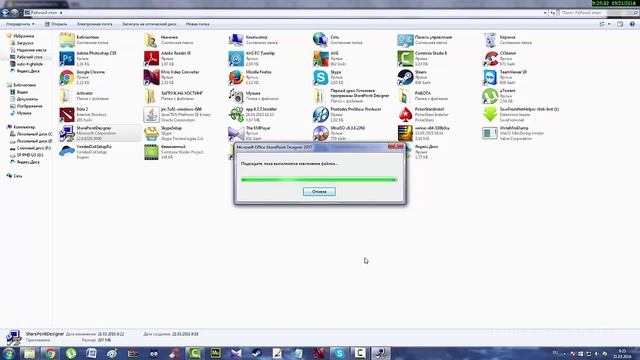Select the UltraISO shortcut icon
The height and width of the screenshot is (360, 640).
tap(320, 133)
